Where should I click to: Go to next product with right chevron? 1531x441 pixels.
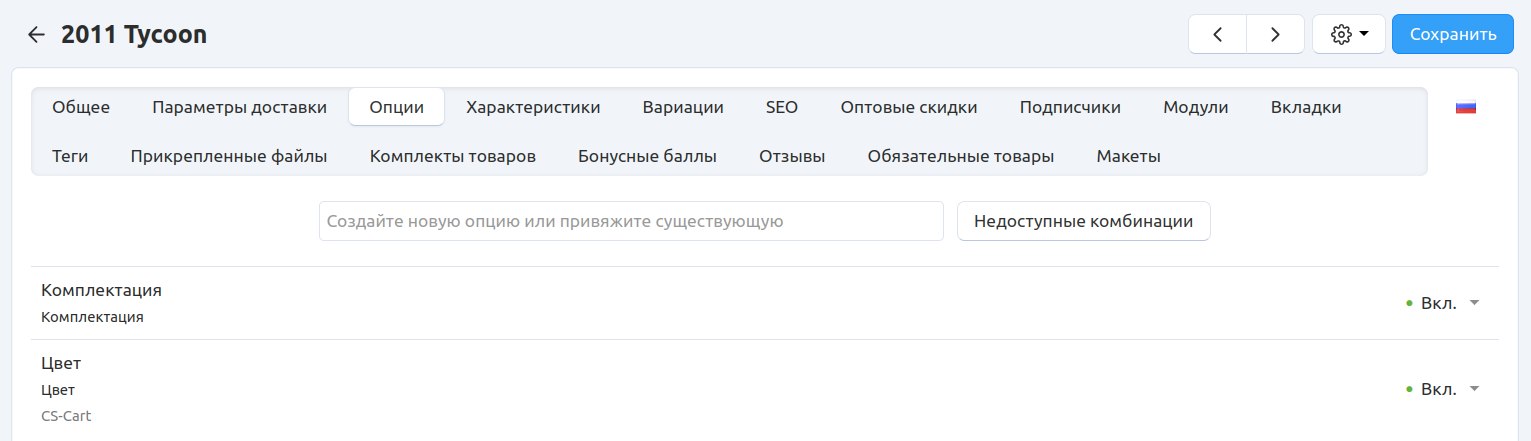click(x=1275, y=34)
